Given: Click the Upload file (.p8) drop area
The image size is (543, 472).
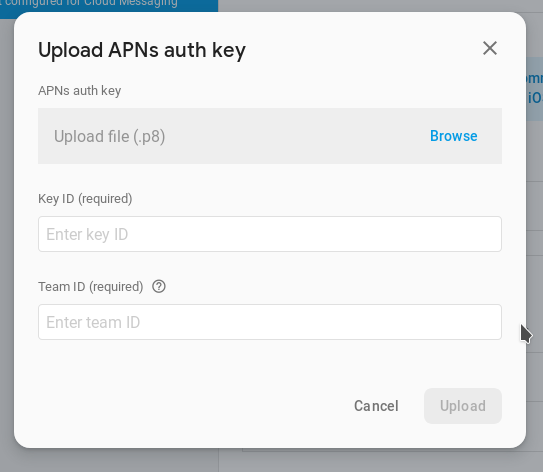Looking at the screenshot, I should point(270,136).
